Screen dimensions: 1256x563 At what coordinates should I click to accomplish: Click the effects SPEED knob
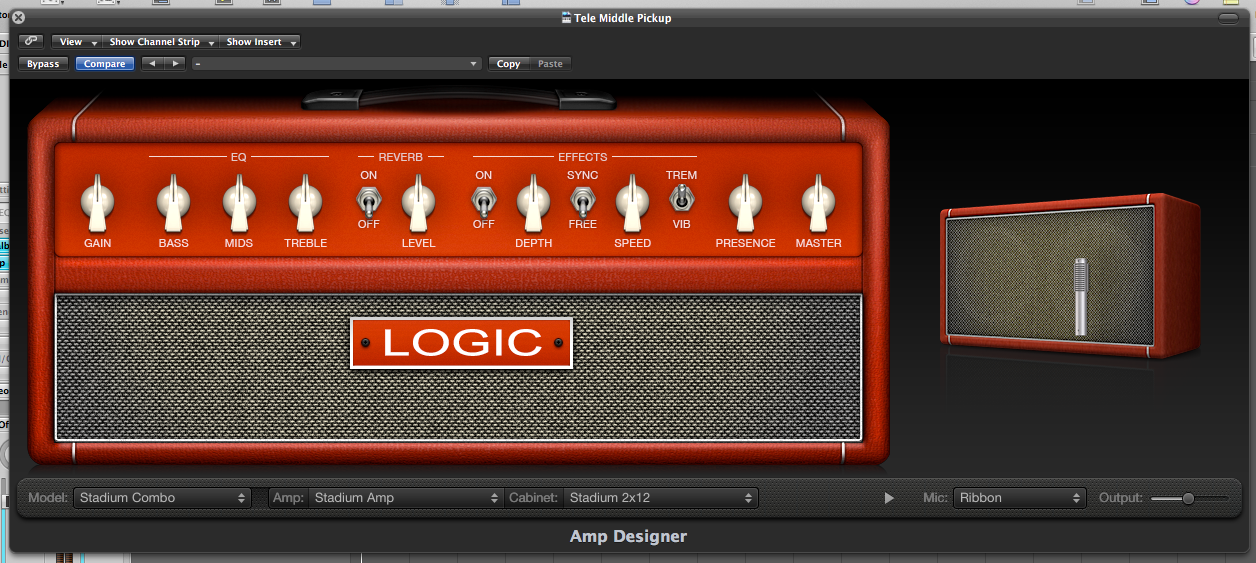(x=631, y=203)
